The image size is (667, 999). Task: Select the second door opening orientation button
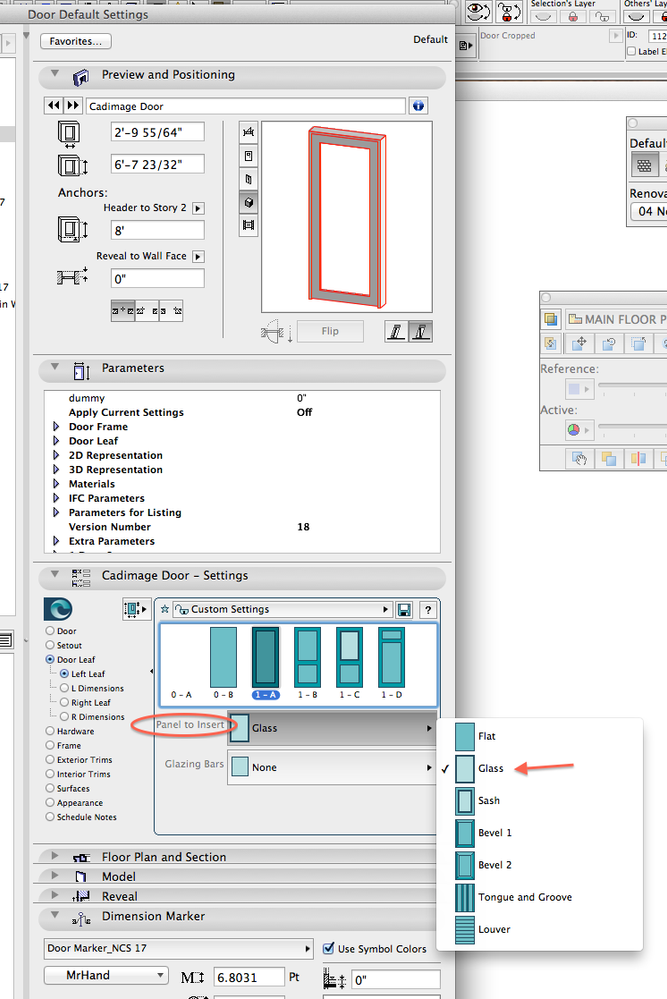[x=420, y=331]
